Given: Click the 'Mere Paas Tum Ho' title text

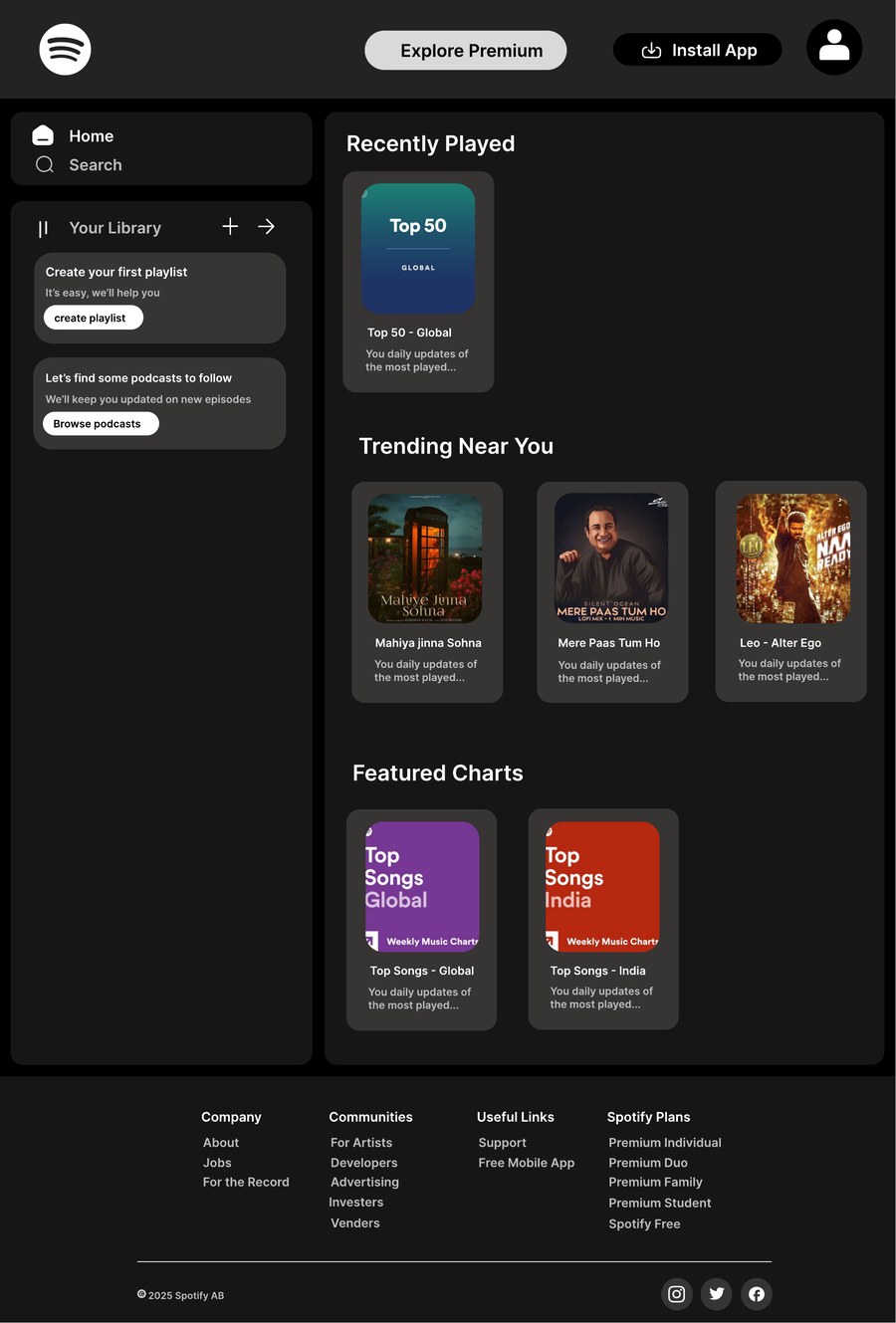Looking at the screenshot, I should 609,643.
